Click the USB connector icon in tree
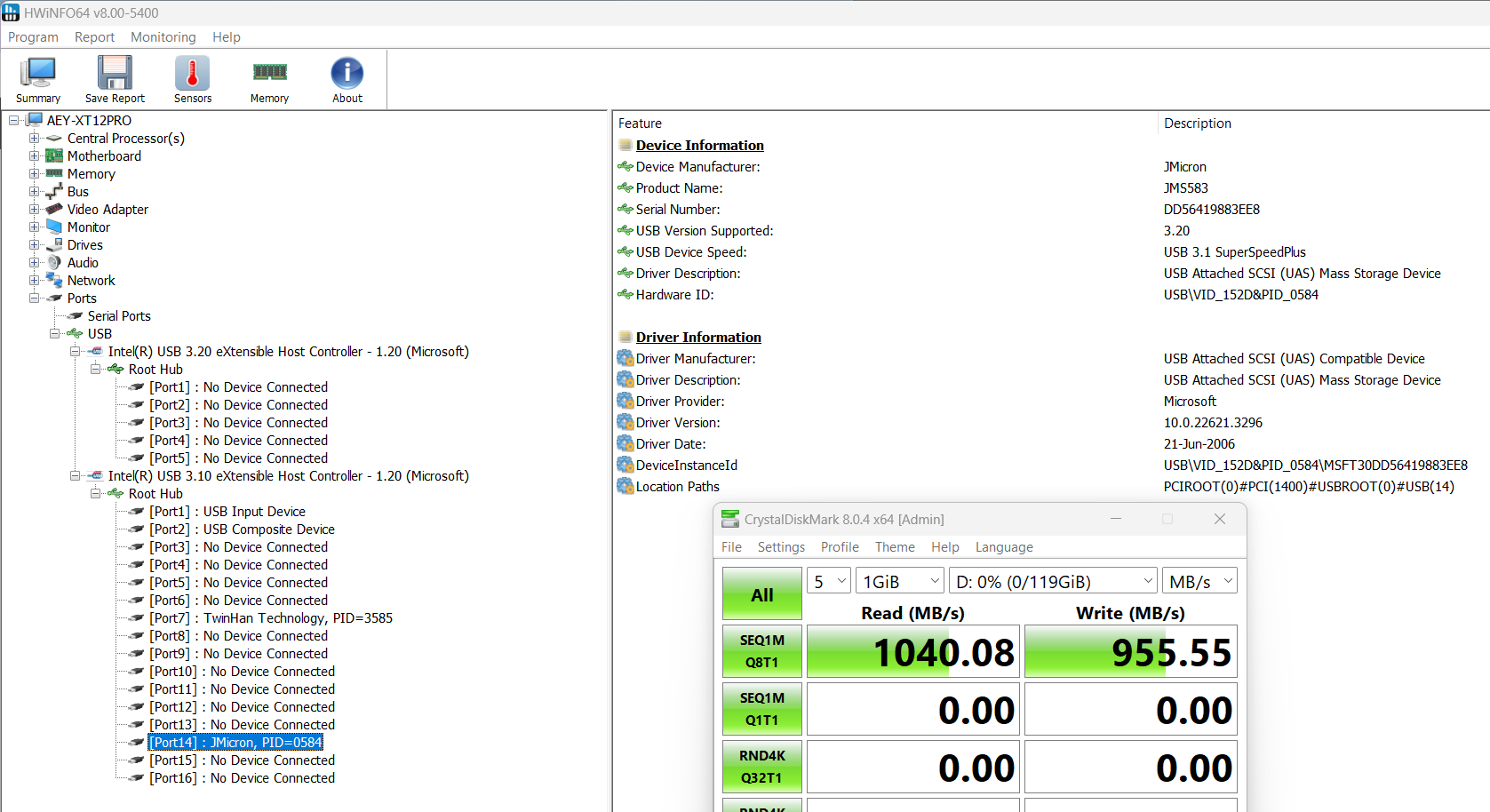Image resolution: width=1490 pixels, height=812 pixels. point(75,334)
